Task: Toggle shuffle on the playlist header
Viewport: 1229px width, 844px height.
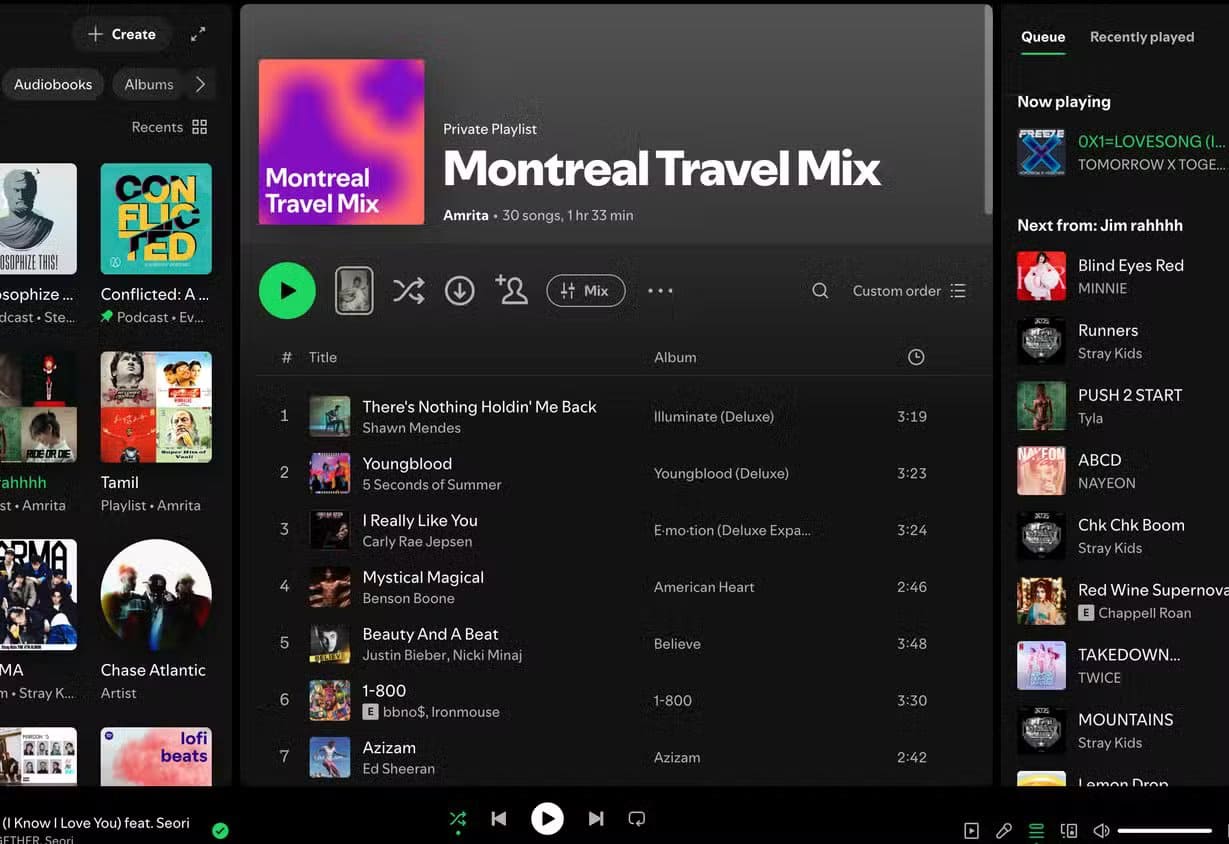Action: pyautogui.click(x=408, y=291)
